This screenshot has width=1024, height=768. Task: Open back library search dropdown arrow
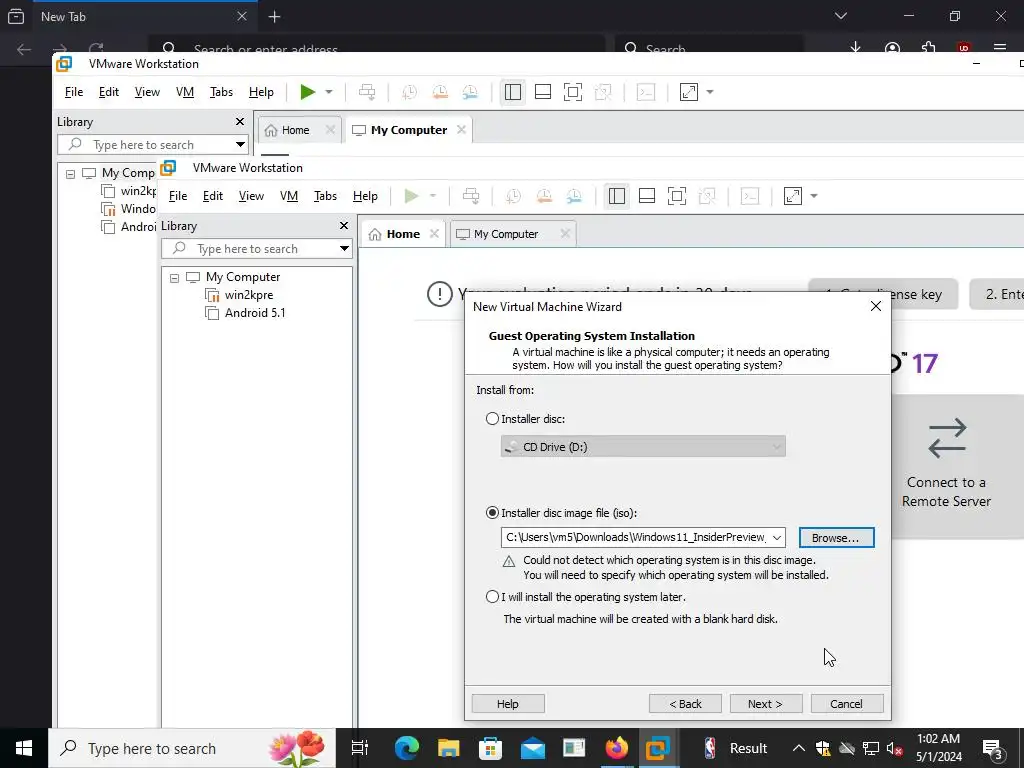click(x=240, y=144)
